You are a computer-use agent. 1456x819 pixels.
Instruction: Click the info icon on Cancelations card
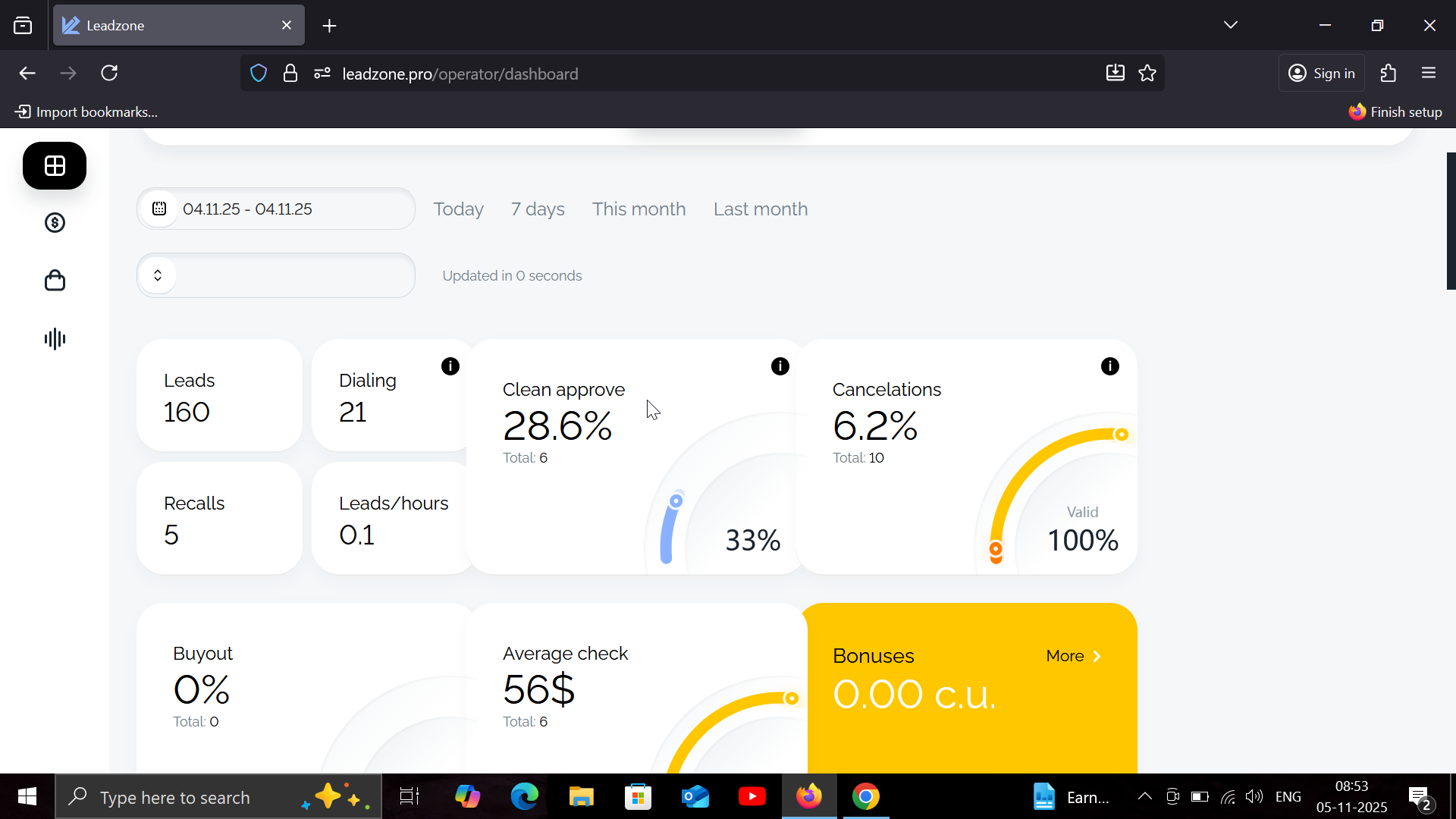[x=1109, y=366]
